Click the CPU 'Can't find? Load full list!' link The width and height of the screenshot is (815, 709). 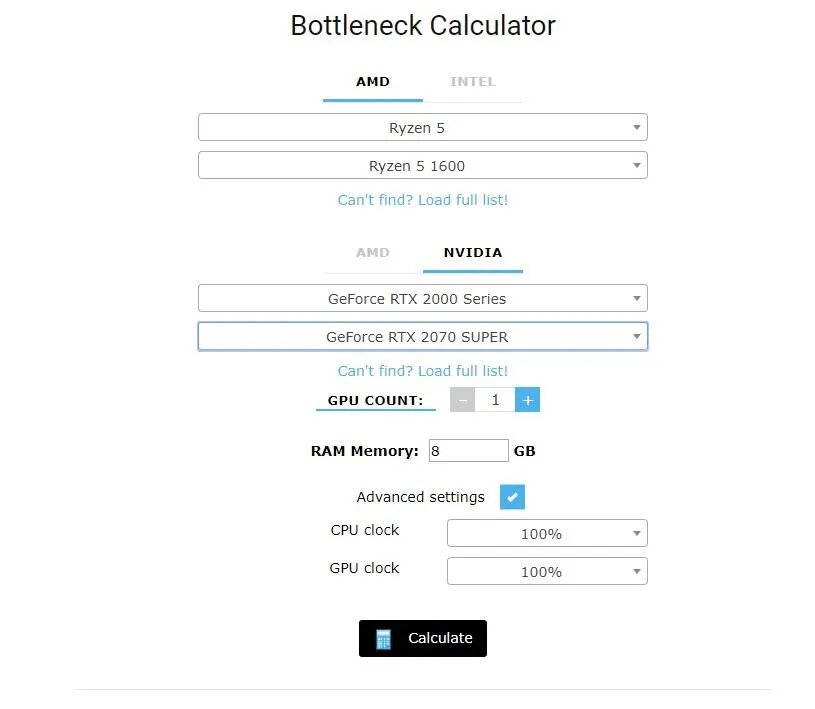point(423,200)
